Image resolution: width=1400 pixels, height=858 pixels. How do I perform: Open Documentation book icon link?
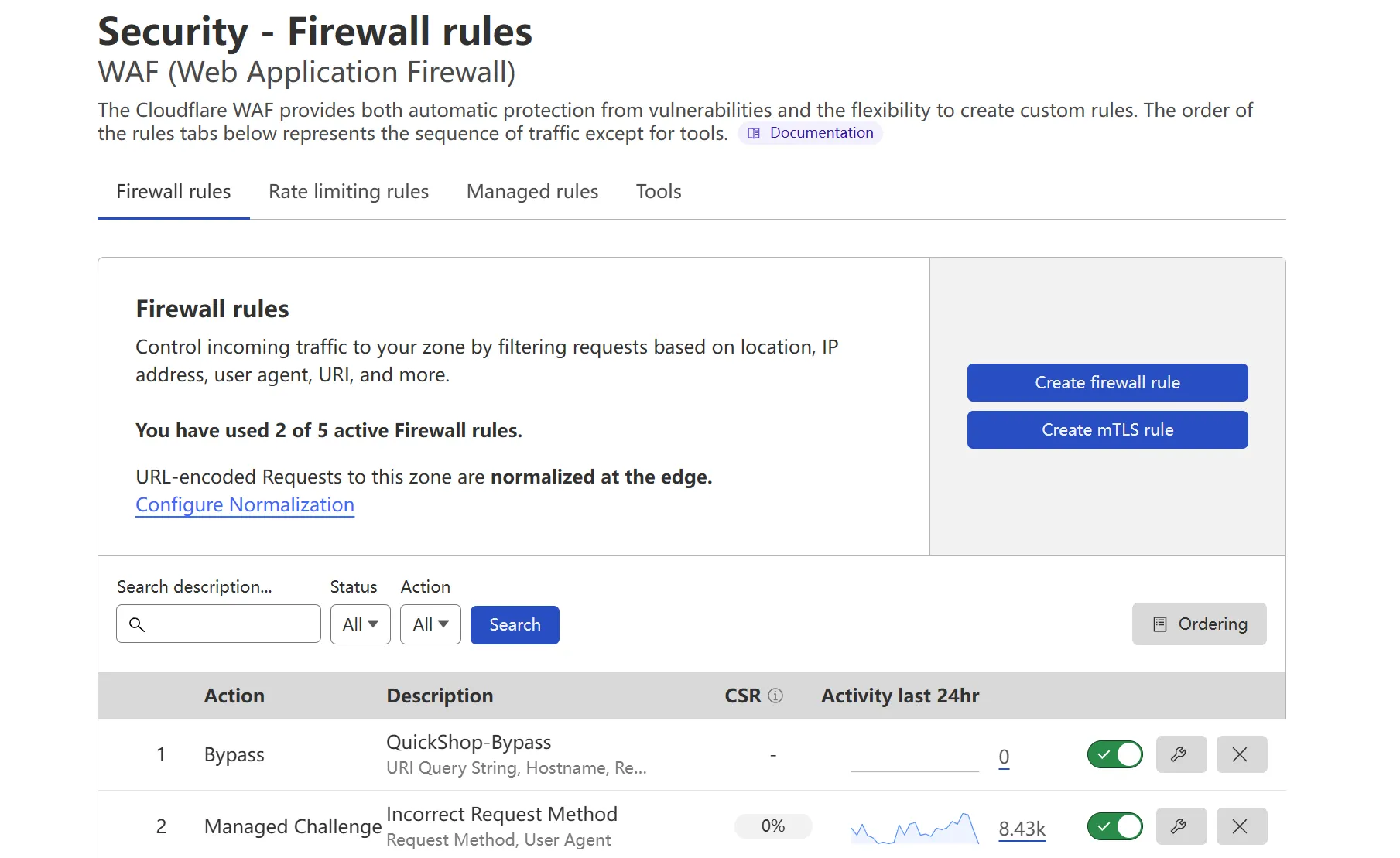pyautogui.click(x=754, y=133)
